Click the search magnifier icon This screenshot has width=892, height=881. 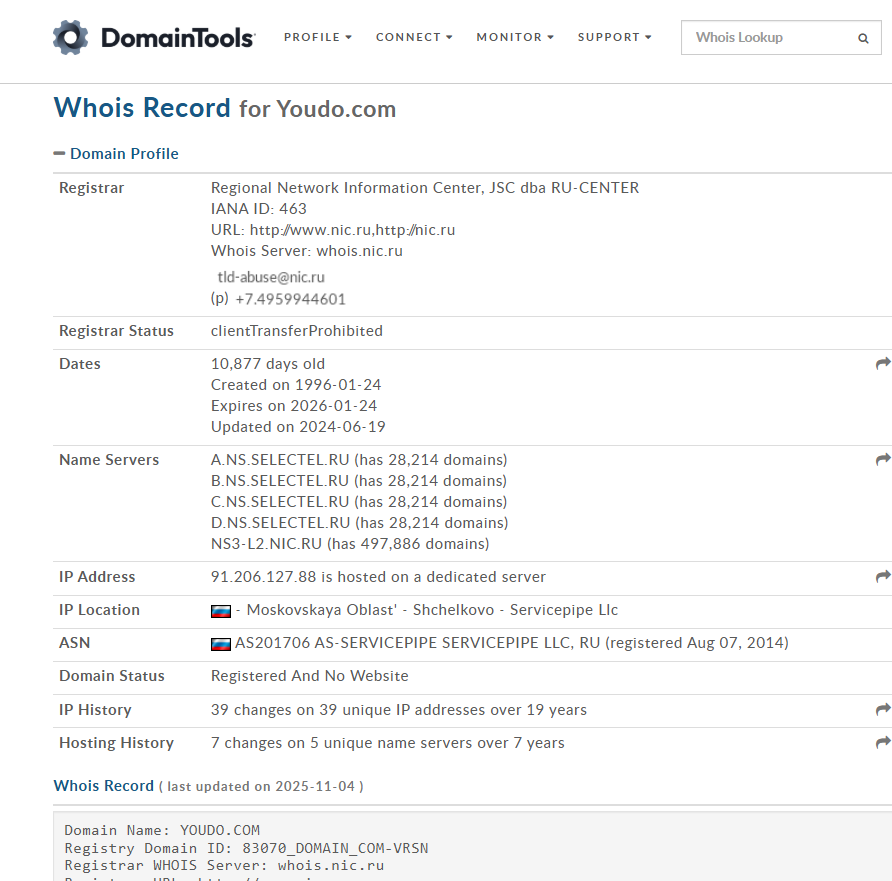(863, 39)
